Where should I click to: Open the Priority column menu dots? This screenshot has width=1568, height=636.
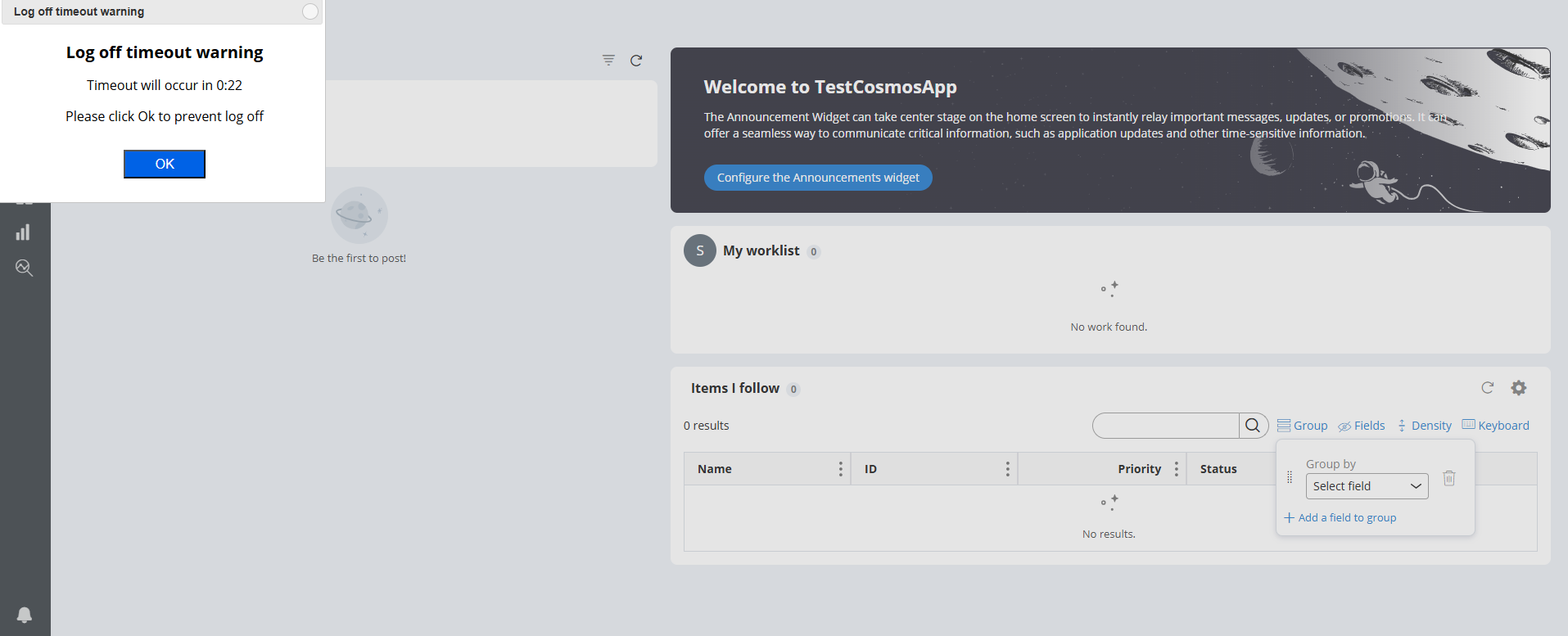(1176, 469)
